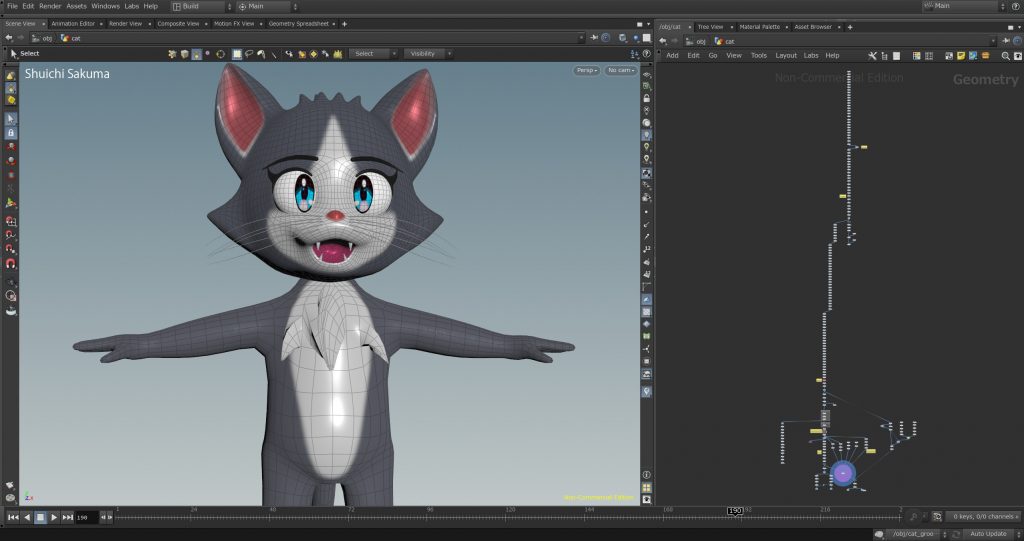
Task: Open the Persp viewport dropdown
Action: click(x=587, y=71)
